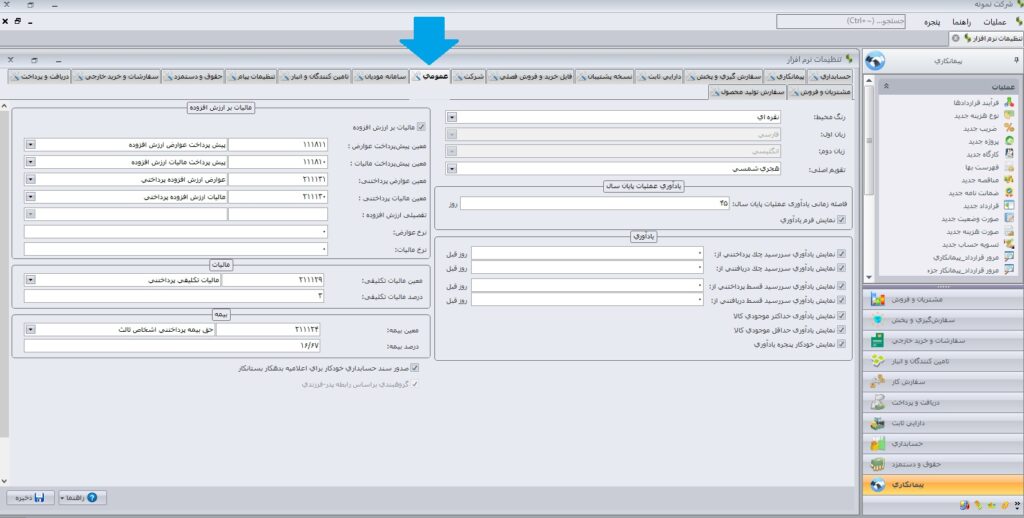Expand navigation pane overflow chevron
This screenshot has height=518, width=1024.
point(1017,505)
